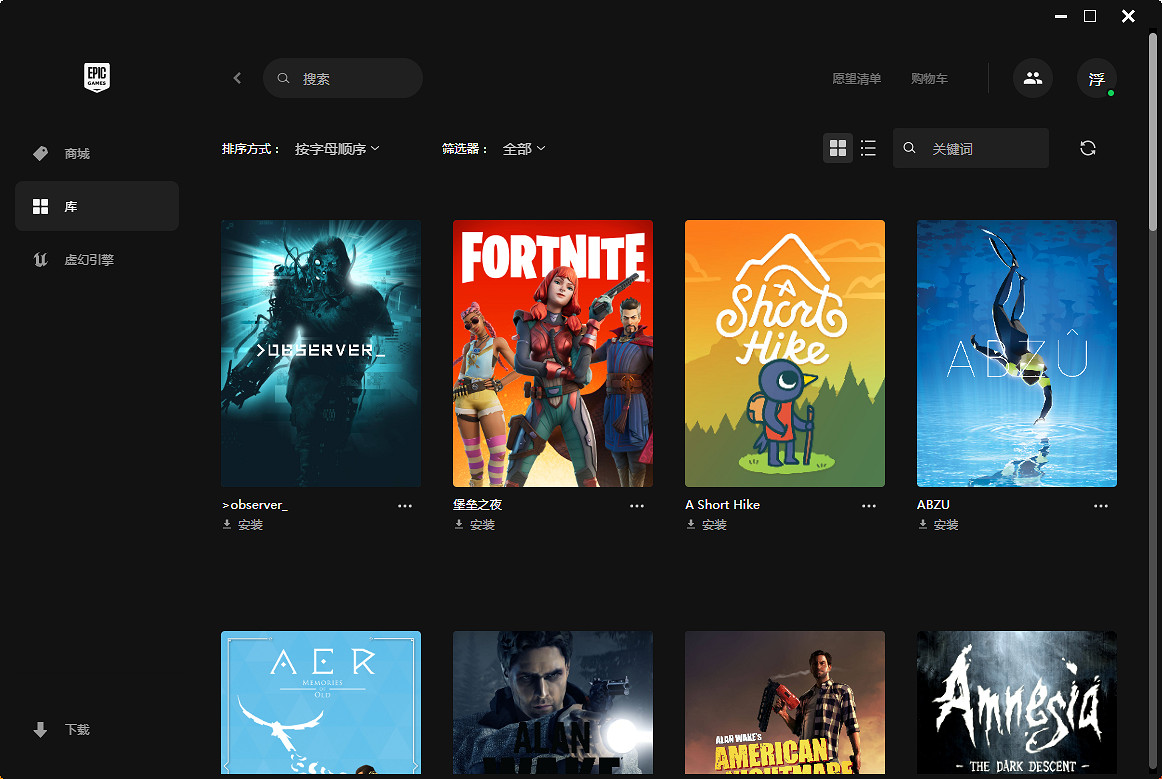Go back with the back arrow
1162x779 pixels.
tap(237, 78)
